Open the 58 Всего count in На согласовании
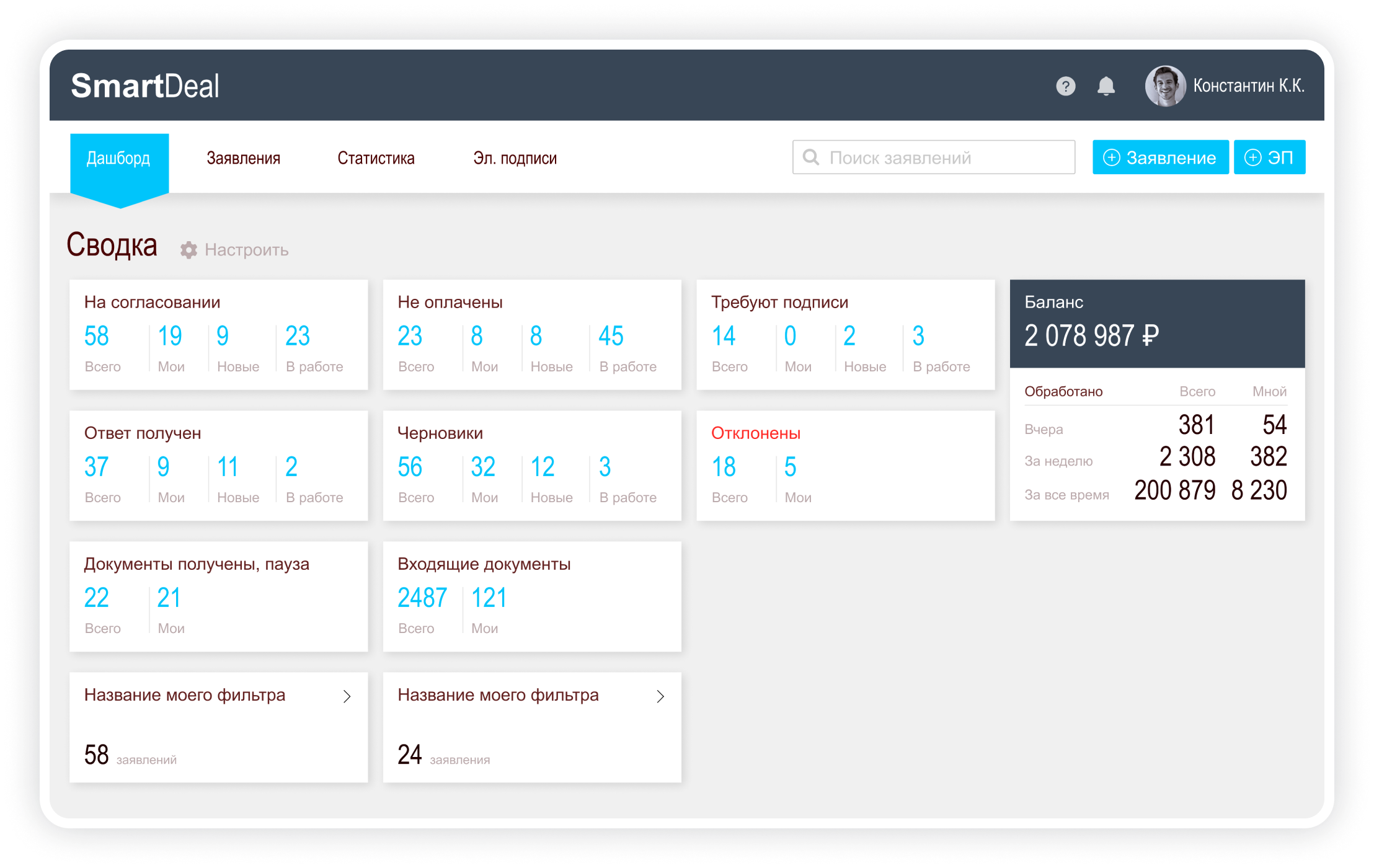 pyautogui.click(x=97, y=337)
